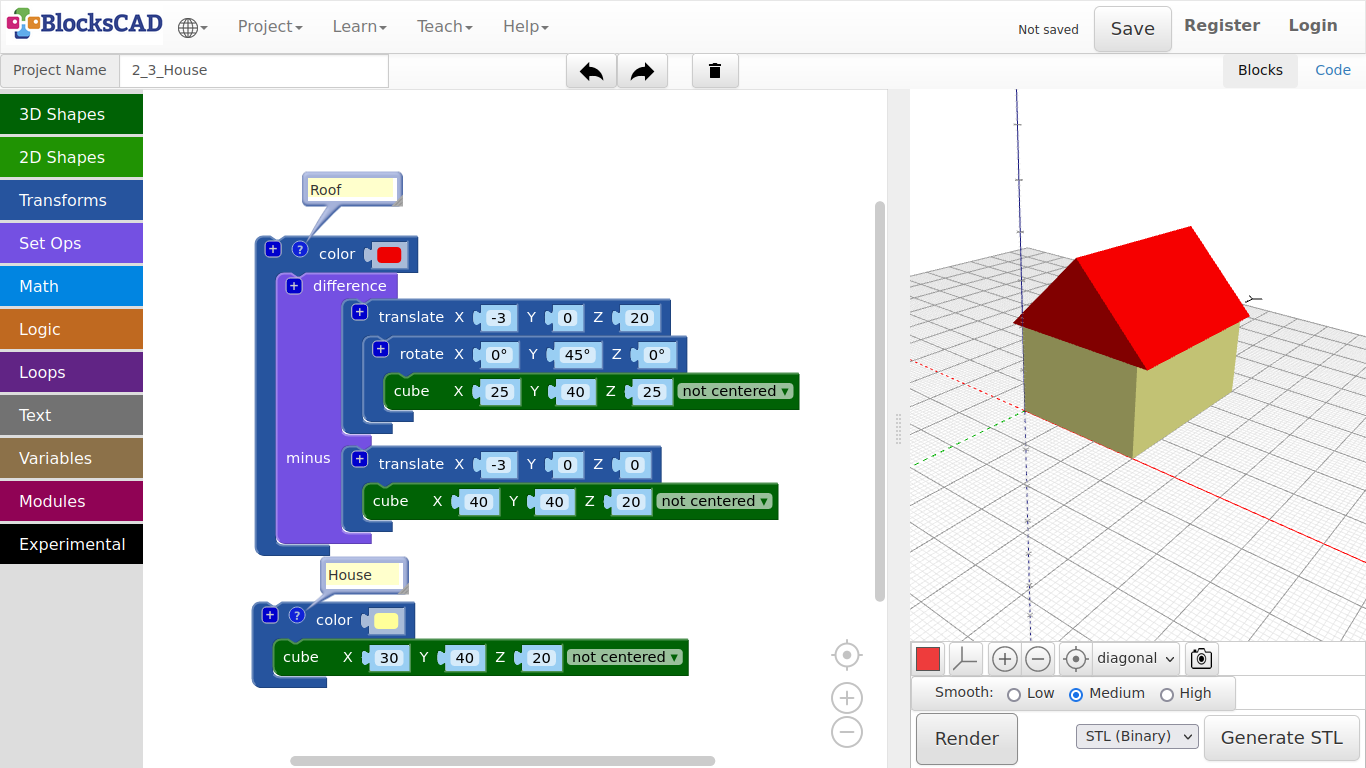Select Medium smoothness option

[1076, 694]
